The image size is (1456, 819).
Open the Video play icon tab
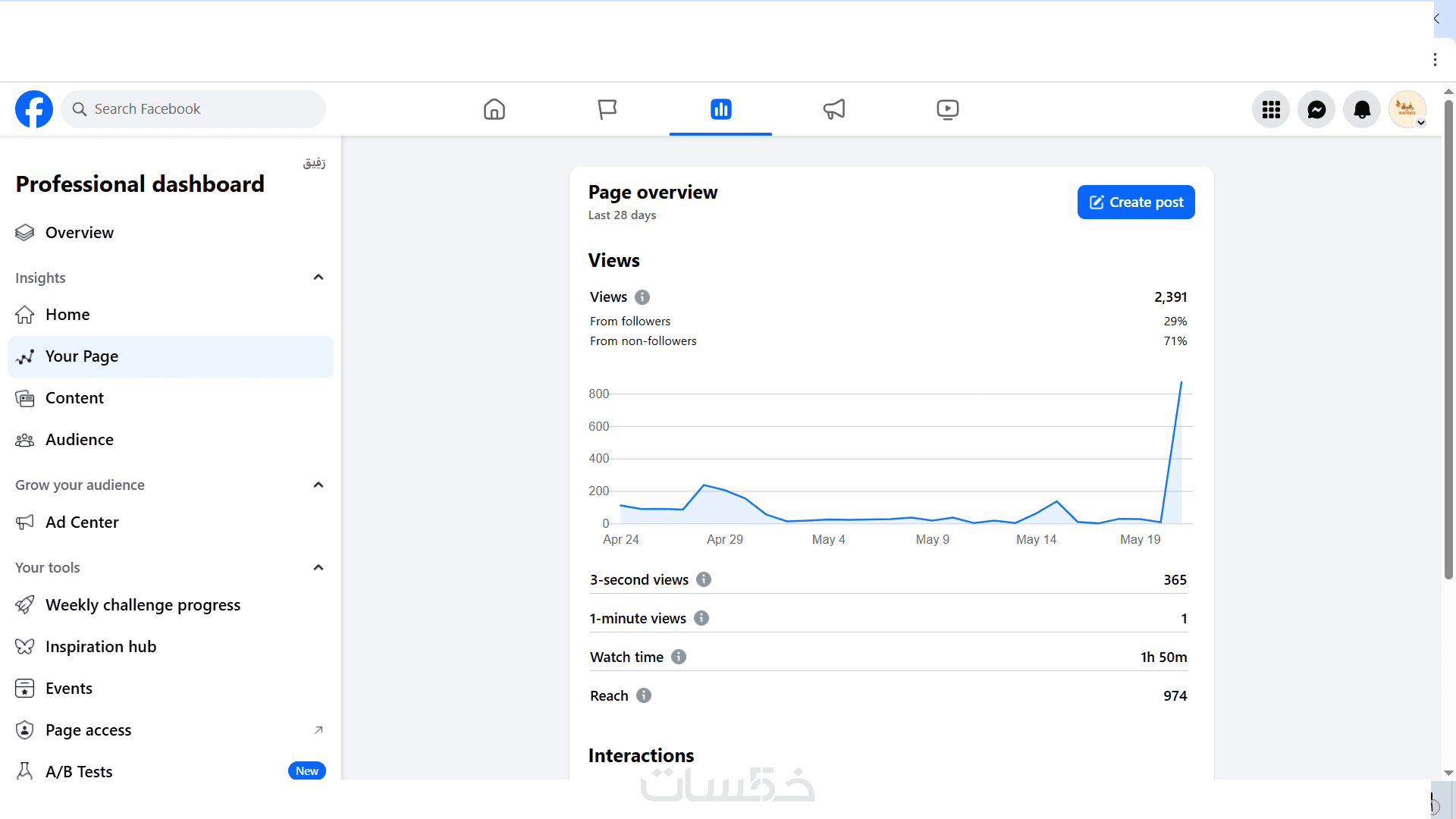coord(947,109)
